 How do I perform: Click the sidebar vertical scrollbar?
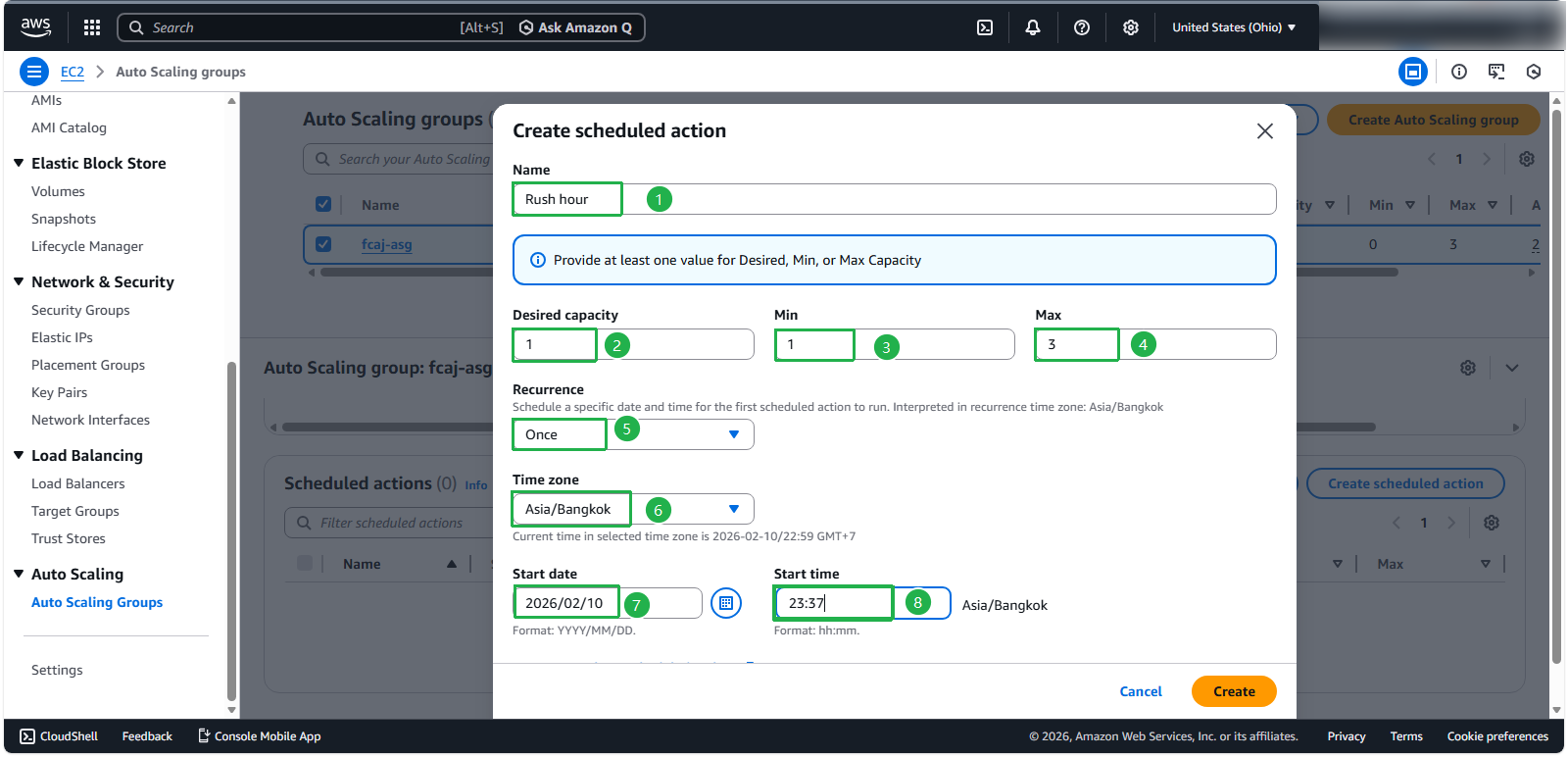click(231, 530)
